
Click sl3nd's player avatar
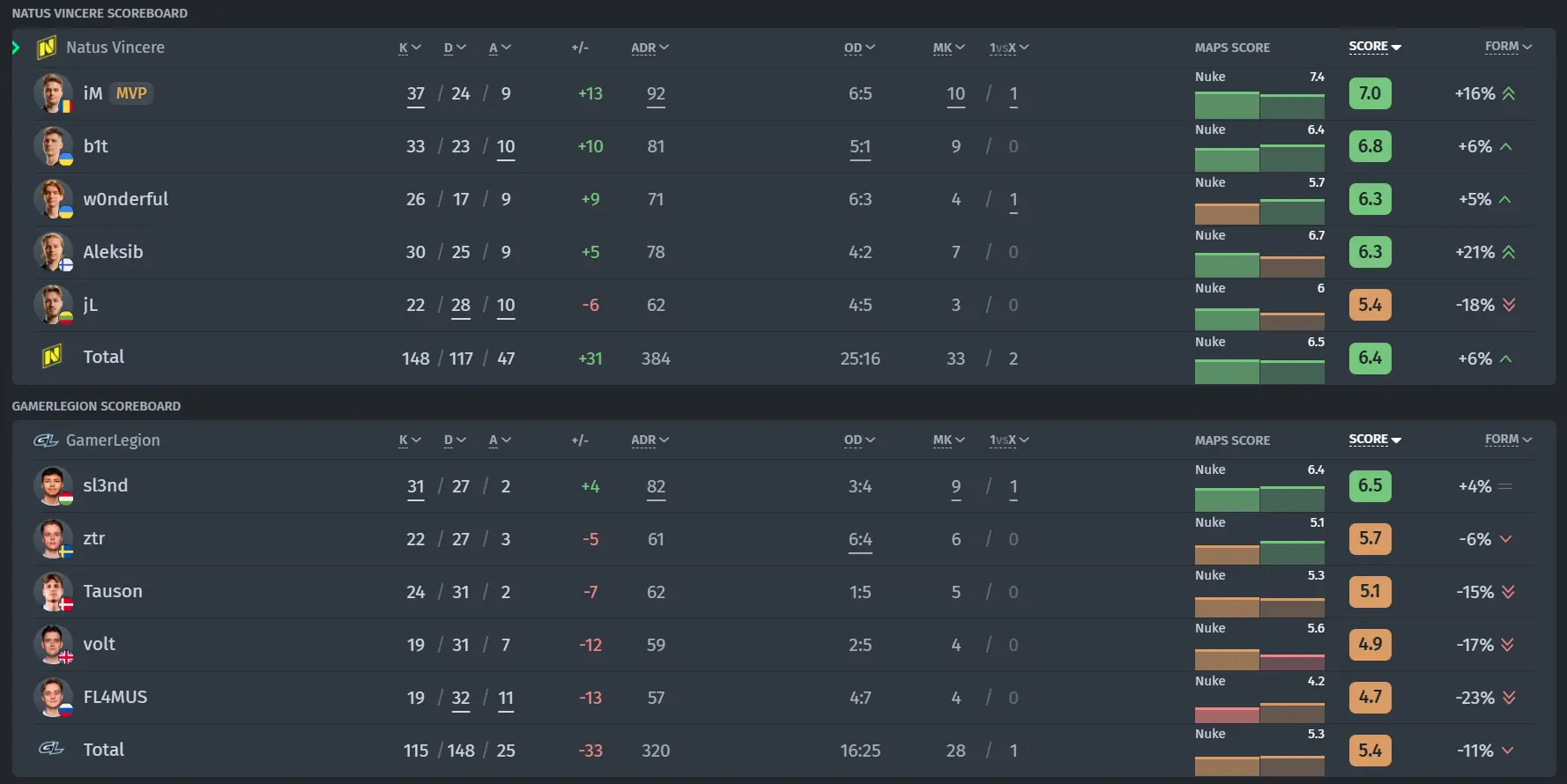pos(53,486)
